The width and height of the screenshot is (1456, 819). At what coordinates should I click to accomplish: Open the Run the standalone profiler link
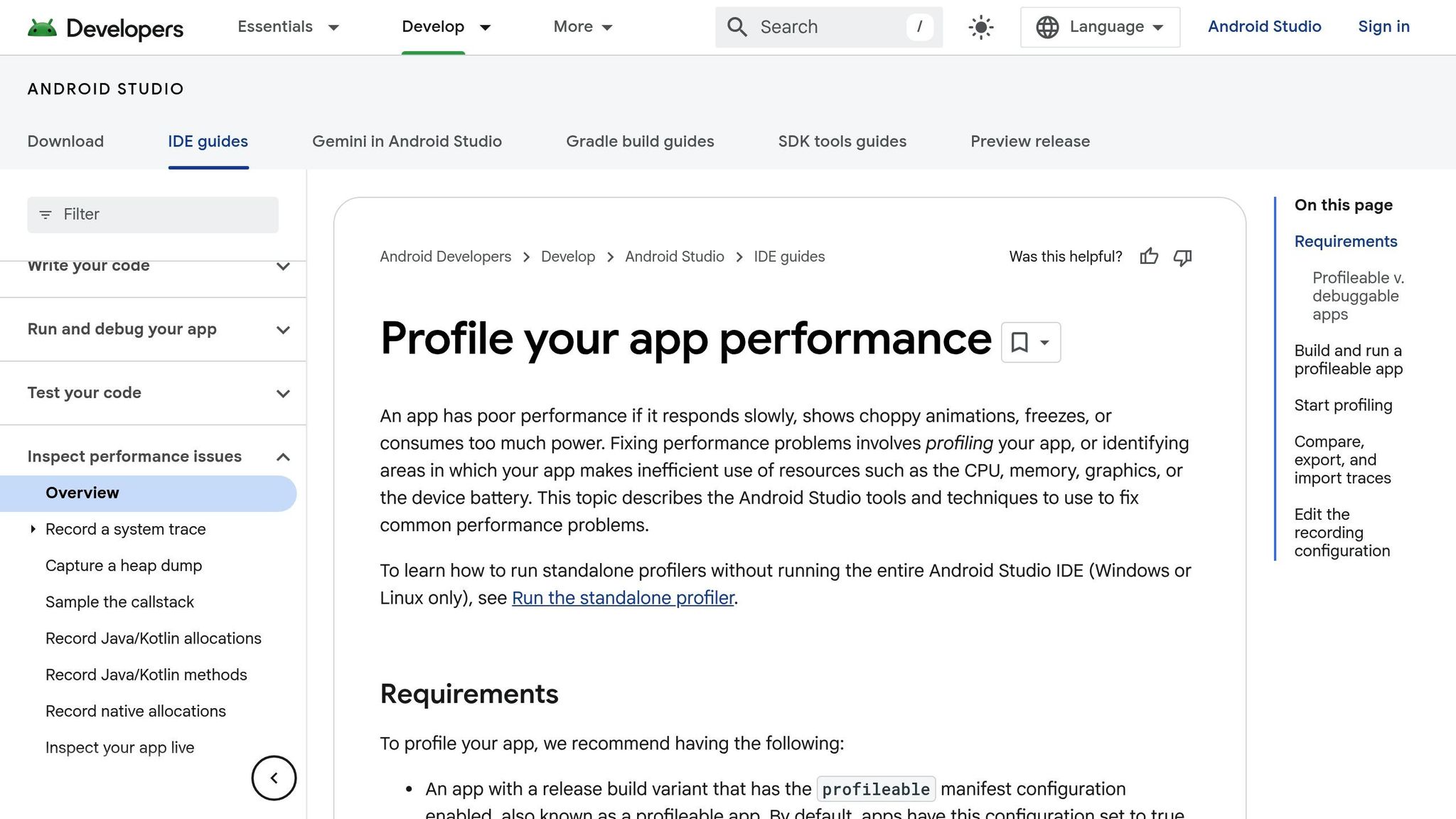pyautogui.click(x=623, y=598)
